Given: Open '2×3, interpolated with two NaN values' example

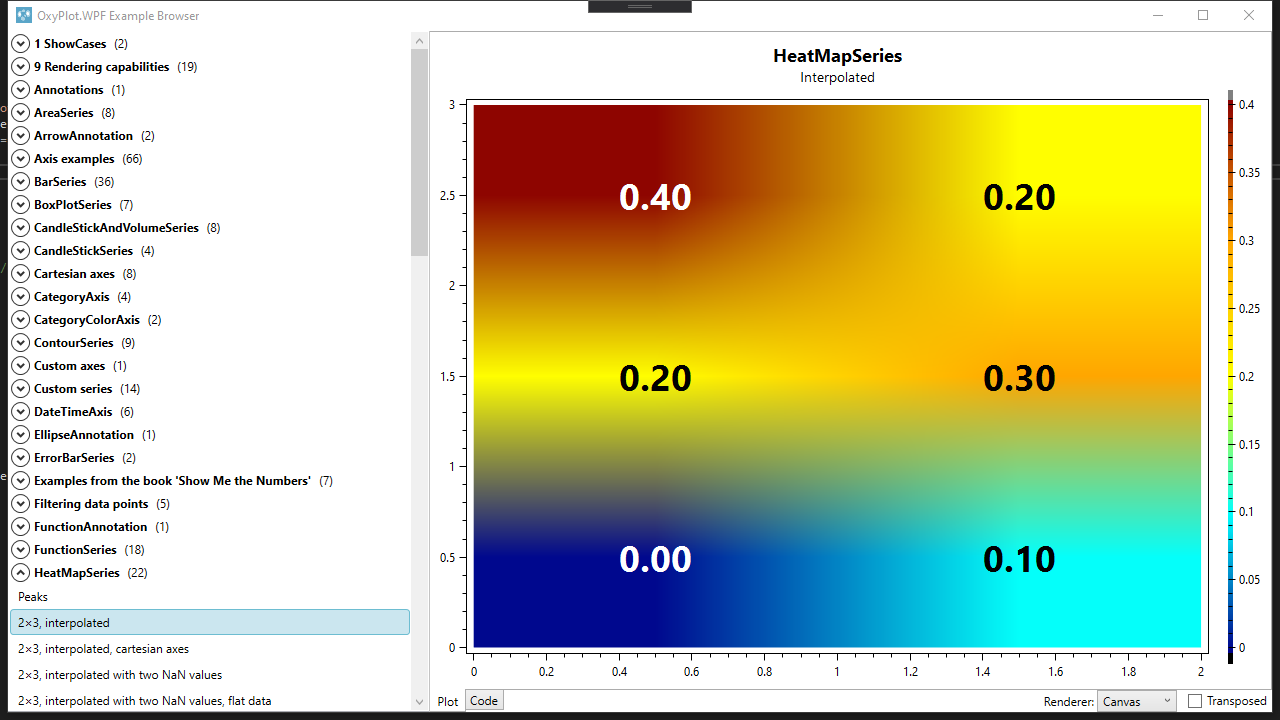Looking at the screenshot, I should (150, 674).
